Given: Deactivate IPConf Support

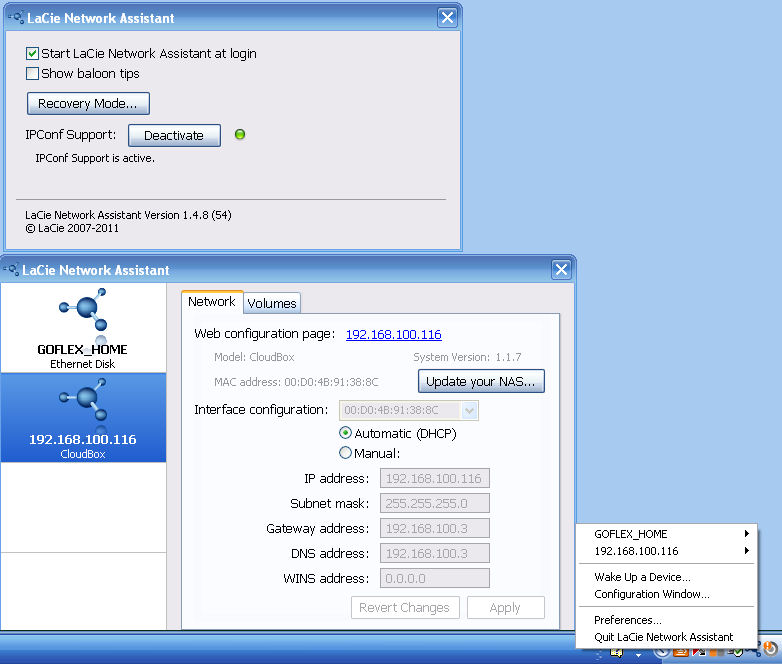Looking at the screenshot, I should tap(174, 135).
